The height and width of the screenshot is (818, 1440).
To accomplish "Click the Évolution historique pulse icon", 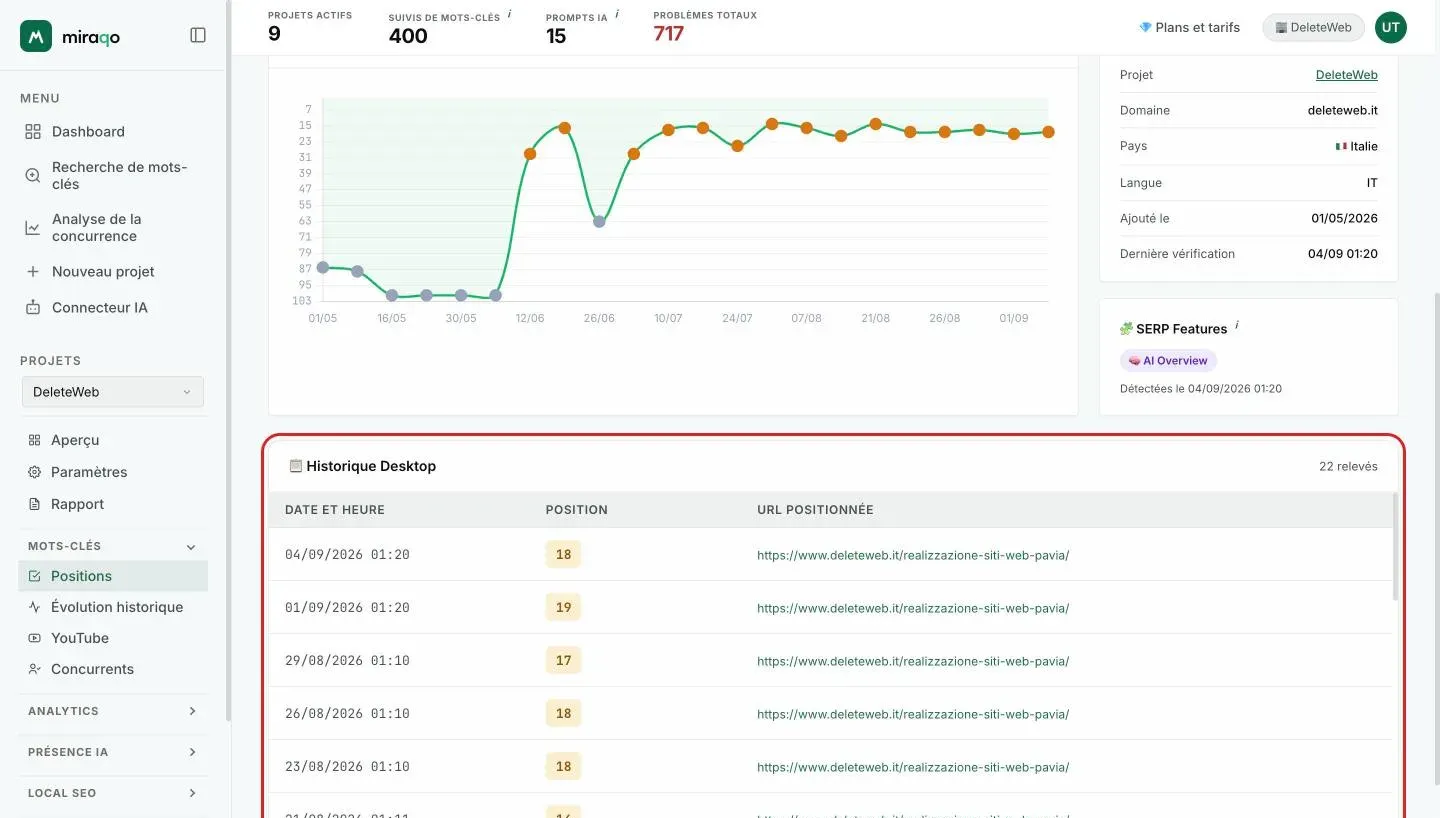I will coord(34,607).
